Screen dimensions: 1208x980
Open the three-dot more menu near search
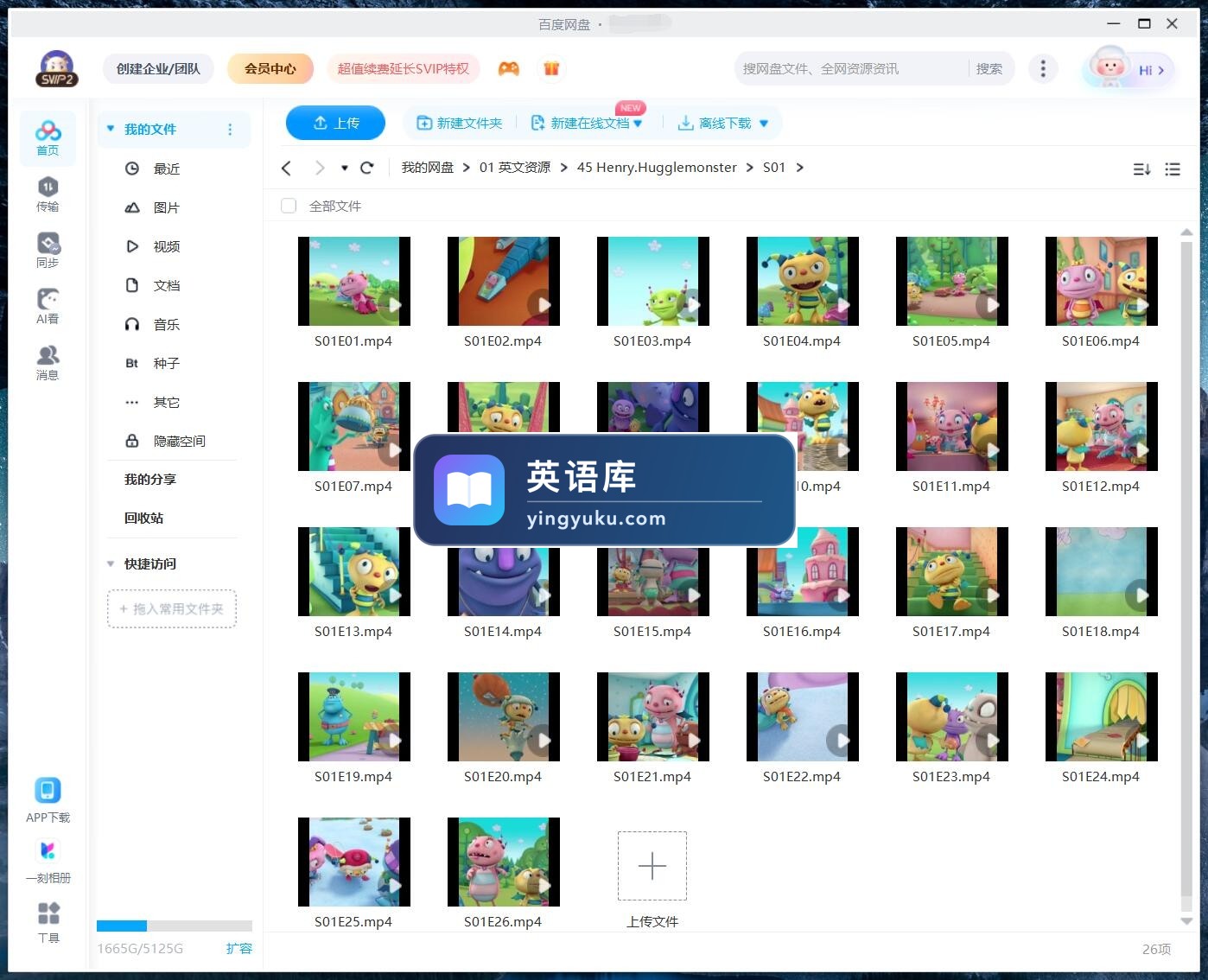1043,68
